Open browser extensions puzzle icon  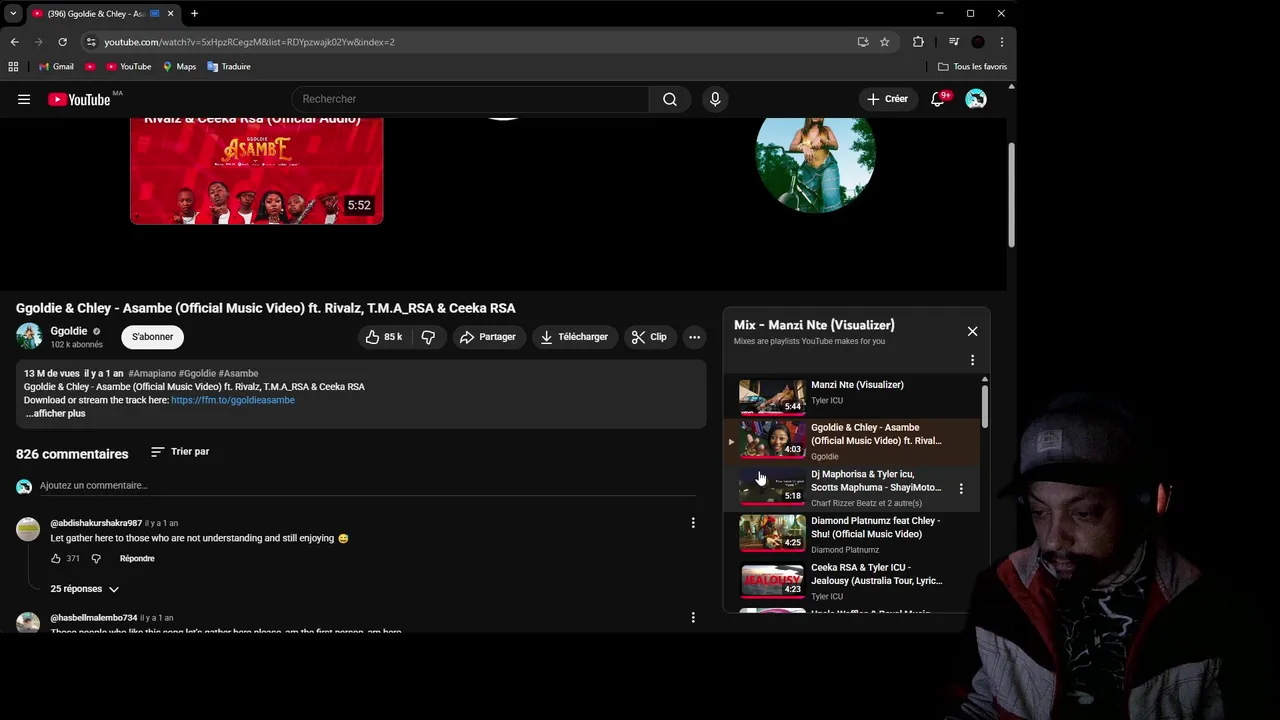(918, 42)
